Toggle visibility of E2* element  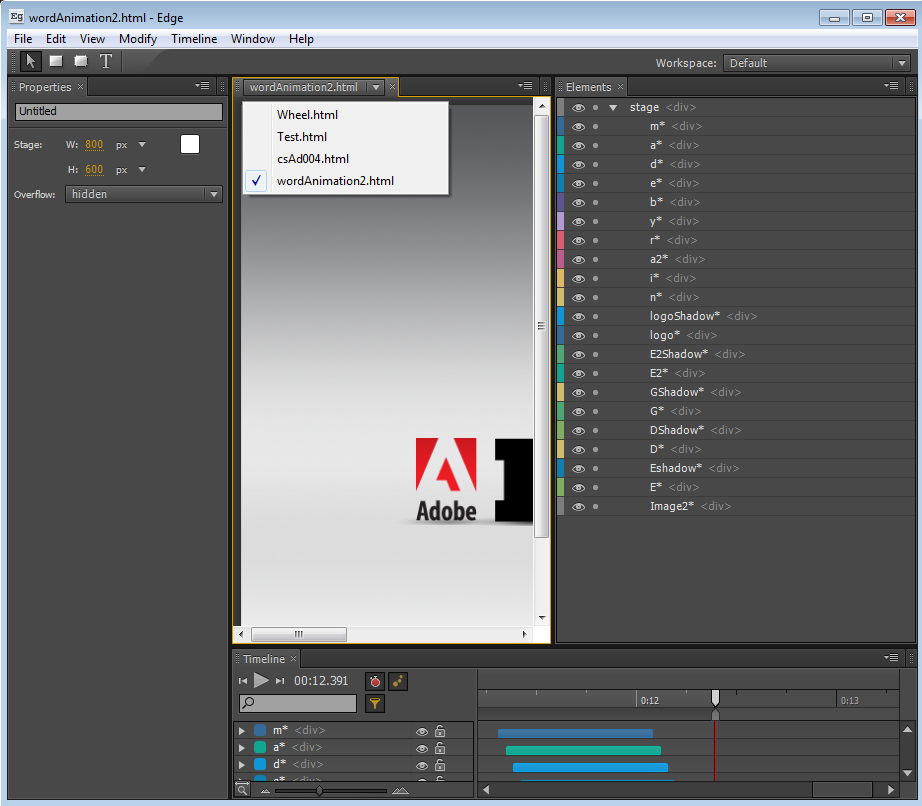(x=579, y=373)
